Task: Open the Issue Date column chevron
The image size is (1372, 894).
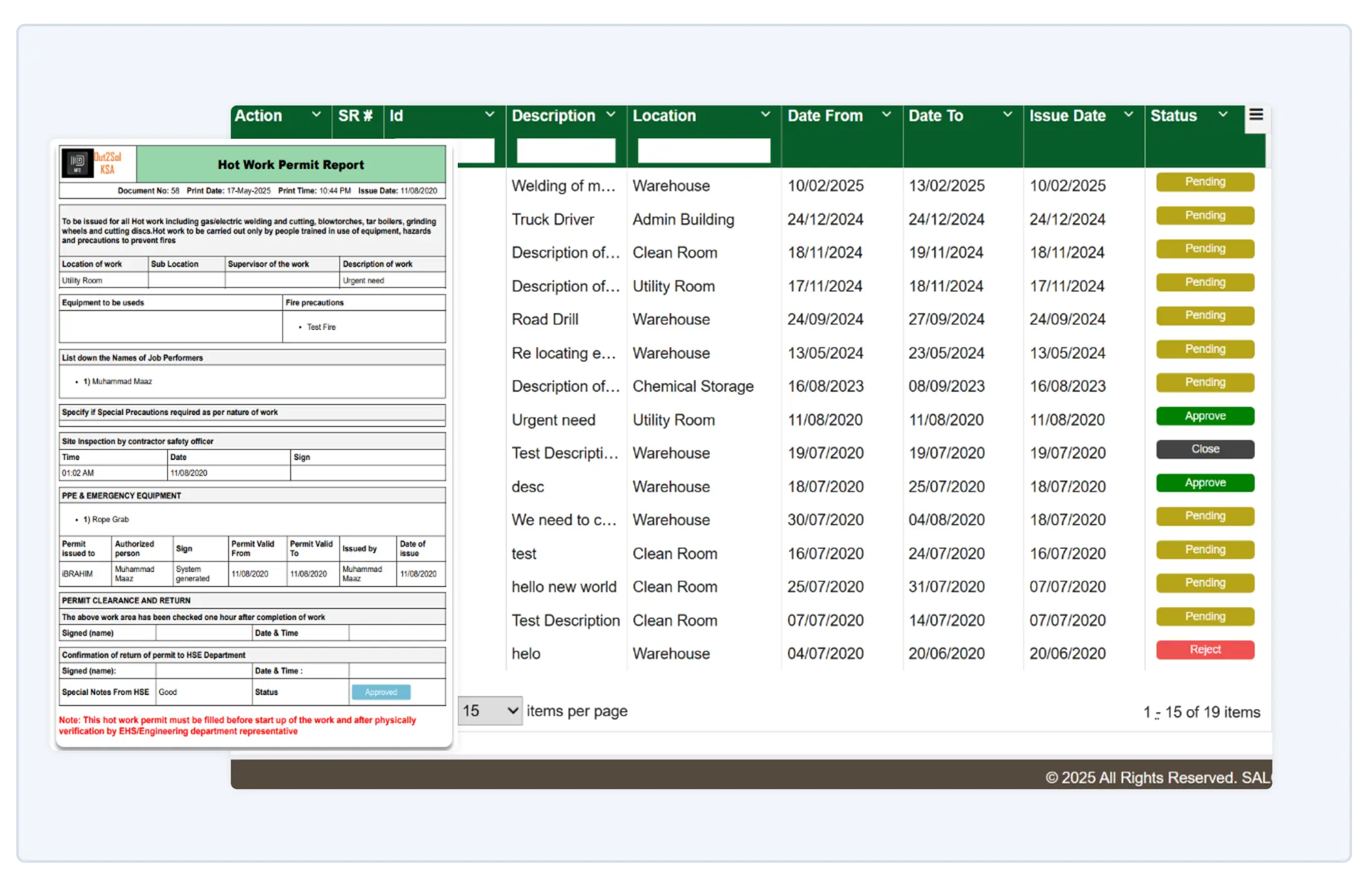Action: coord(1128,115)
